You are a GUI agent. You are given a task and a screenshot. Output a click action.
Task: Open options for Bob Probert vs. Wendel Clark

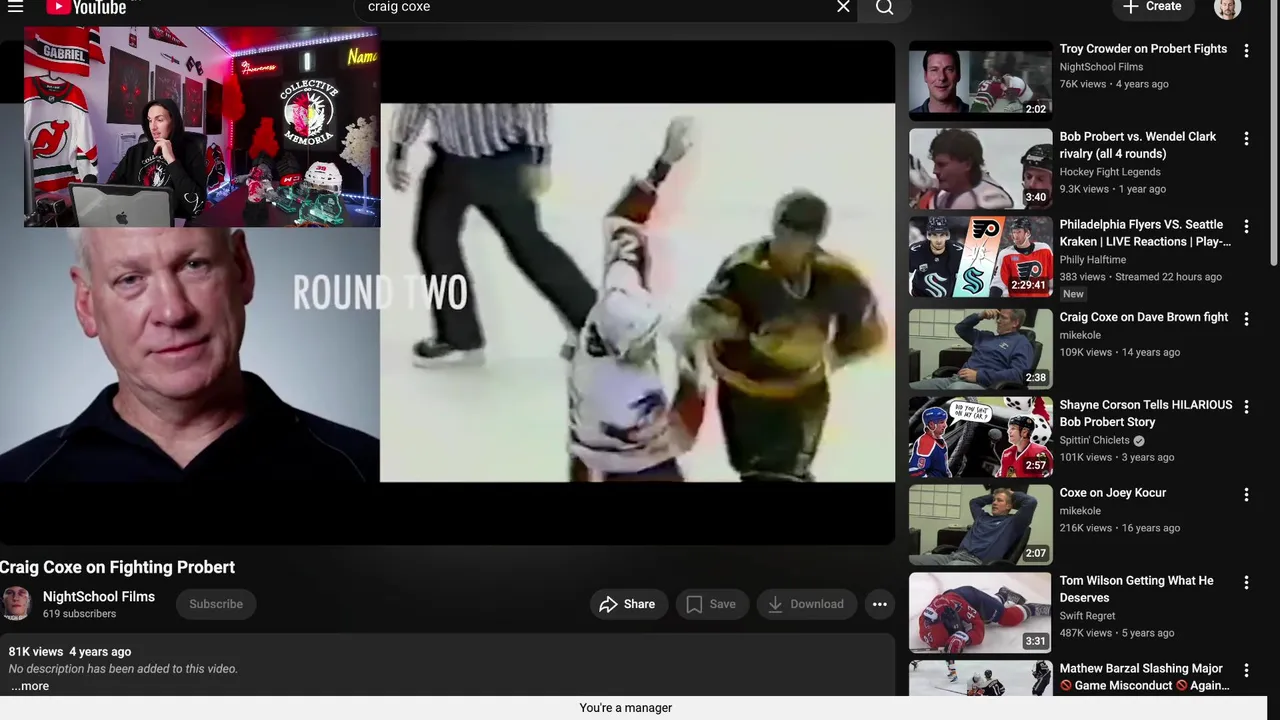(1246, 138)
